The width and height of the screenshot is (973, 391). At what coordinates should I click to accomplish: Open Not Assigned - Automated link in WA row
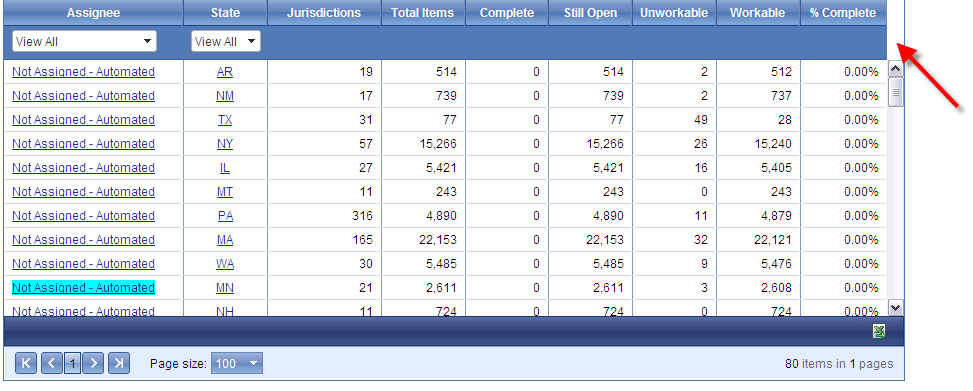[x=83, y=264]
